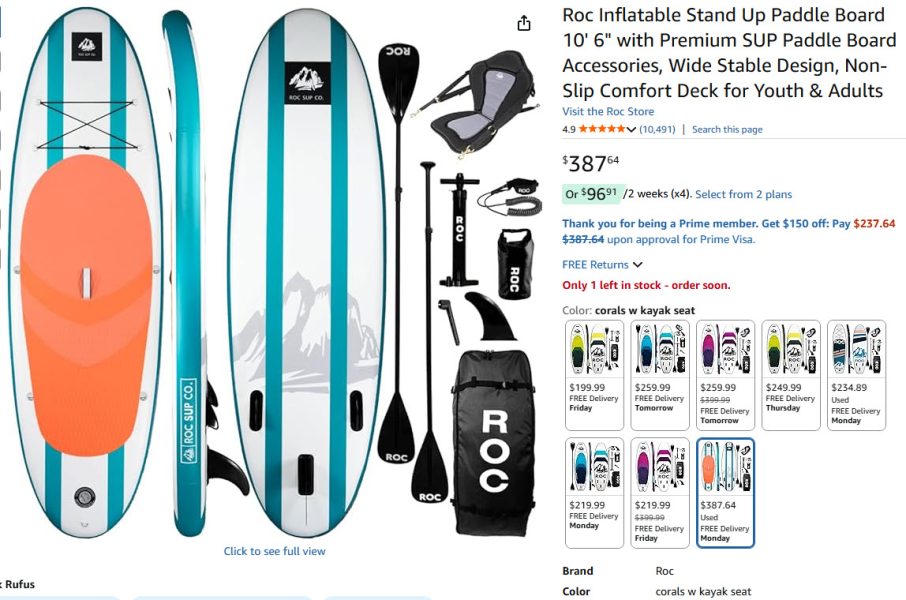Select the $199.99 color option swatch
Image resolution: width=906 pixels, height=600 pixels.
tap(595, 375)
